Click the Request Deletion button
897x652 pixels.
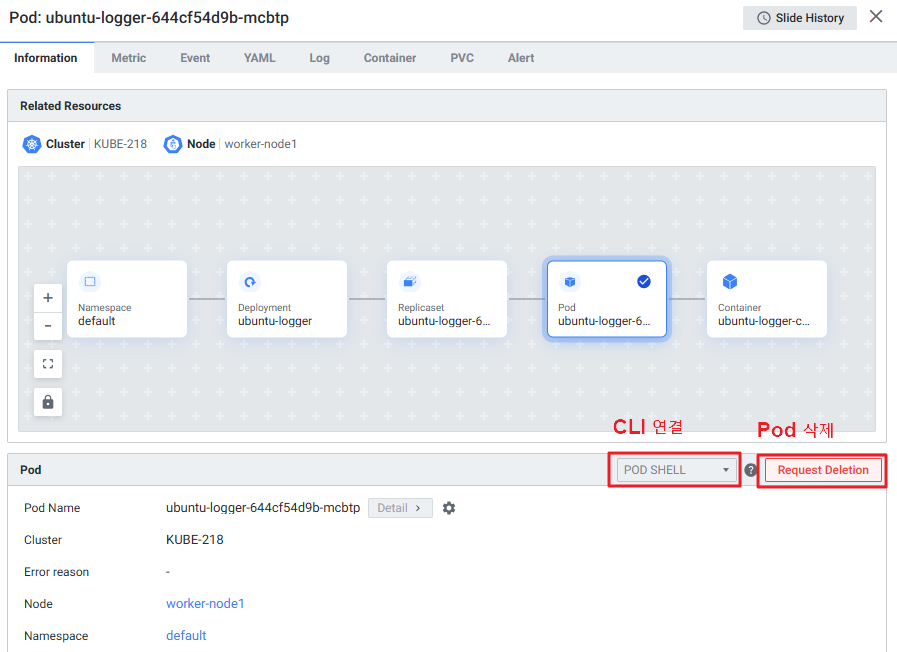click(x=823, y=470)
